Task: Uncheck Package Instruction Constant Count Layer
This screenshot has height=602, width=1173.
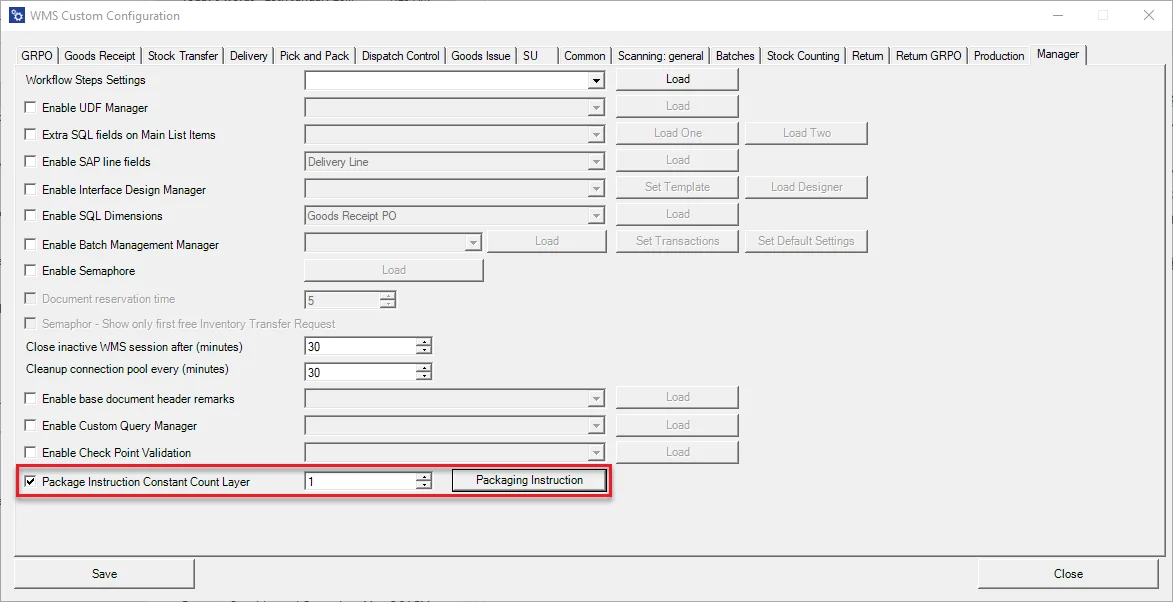Action: 30,482
